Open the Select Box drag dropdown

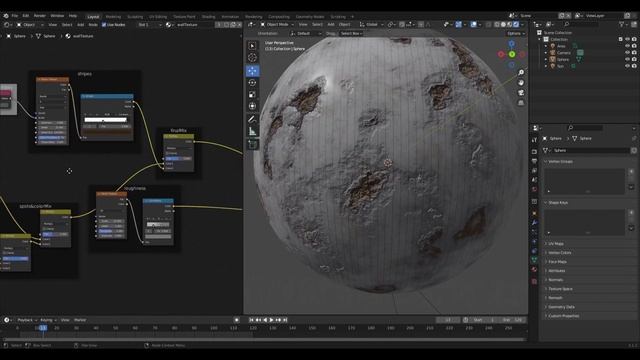[351, 33]
